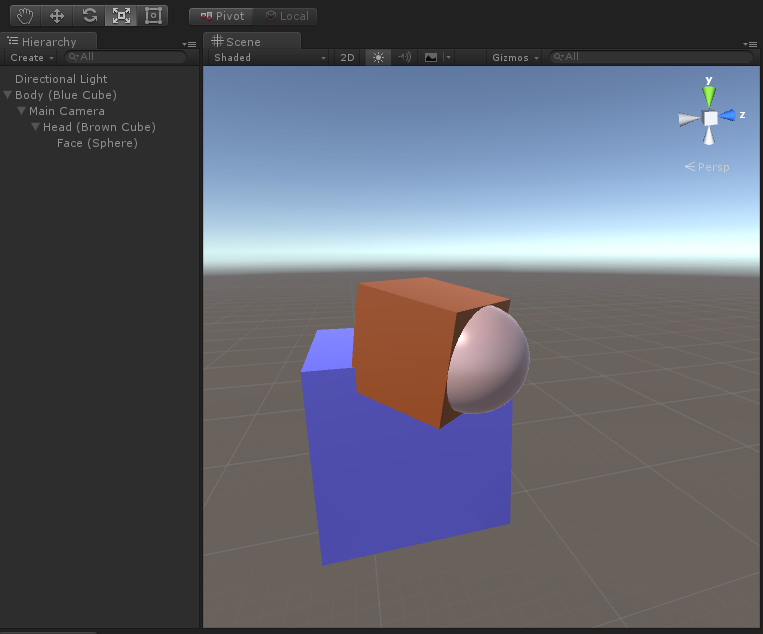Click the blue Z axis gizmo cone
This screenshot has width=763, height=634.
coord(728,115)
